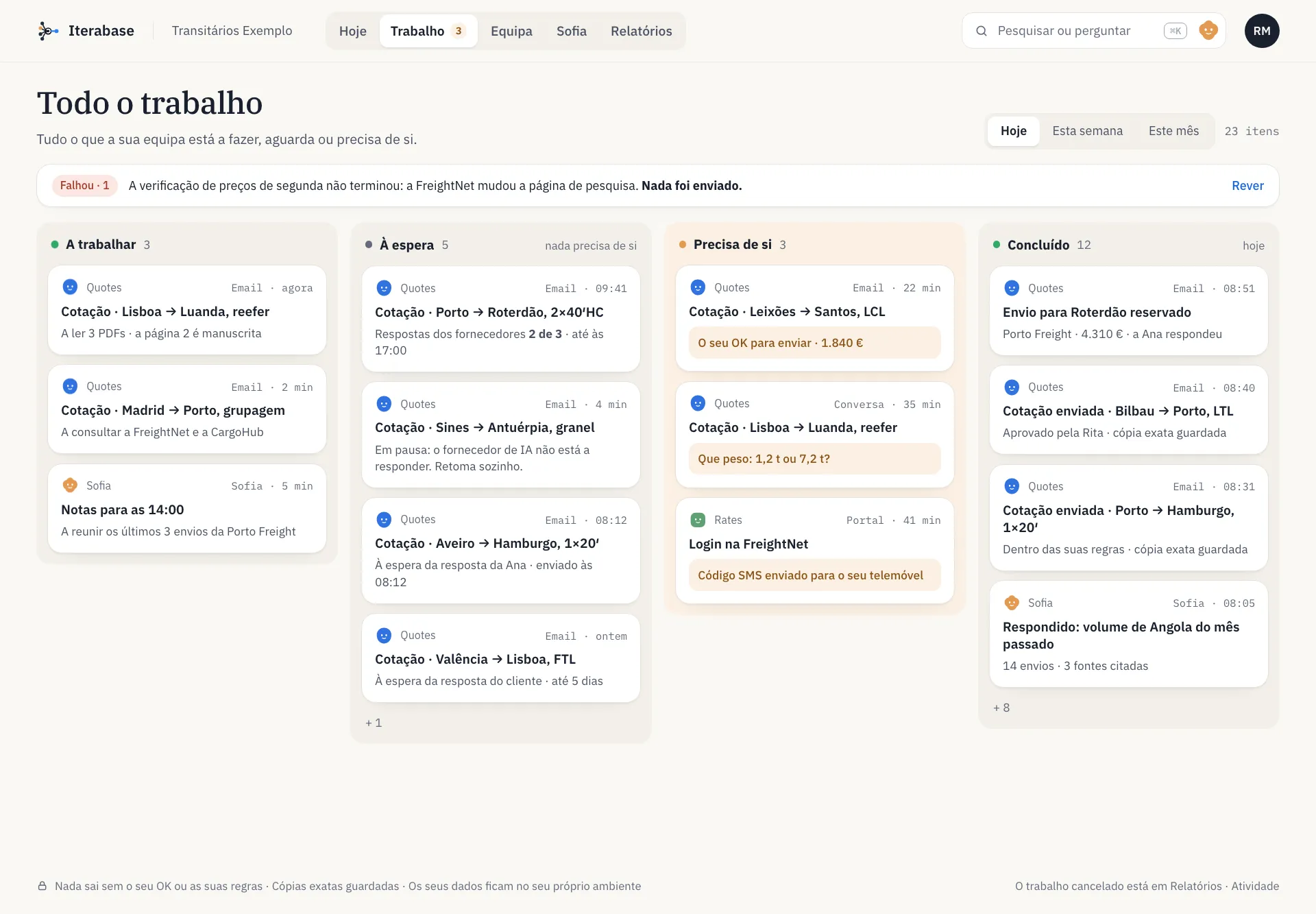The height and width of the screenshot is (914, 1316).
Task: Click the Sofia assistant face in search bar
Action: [x=1208, y=31]
